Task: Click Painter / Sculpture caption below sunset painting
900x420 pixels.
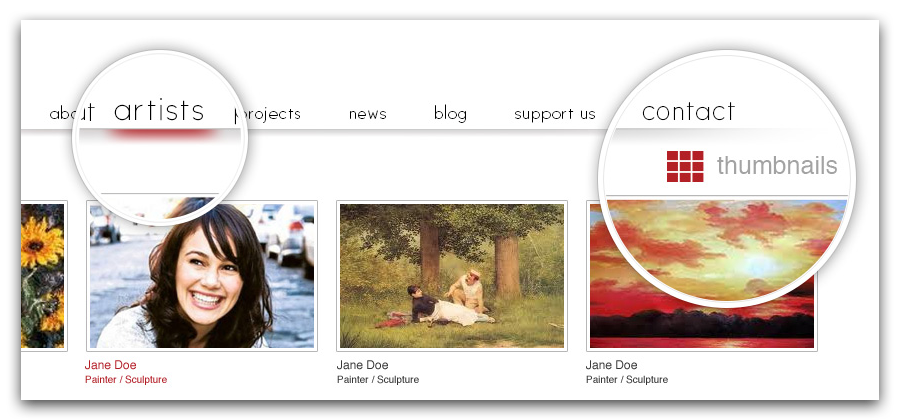Action: pyautogui.click(x=627, y=380)
